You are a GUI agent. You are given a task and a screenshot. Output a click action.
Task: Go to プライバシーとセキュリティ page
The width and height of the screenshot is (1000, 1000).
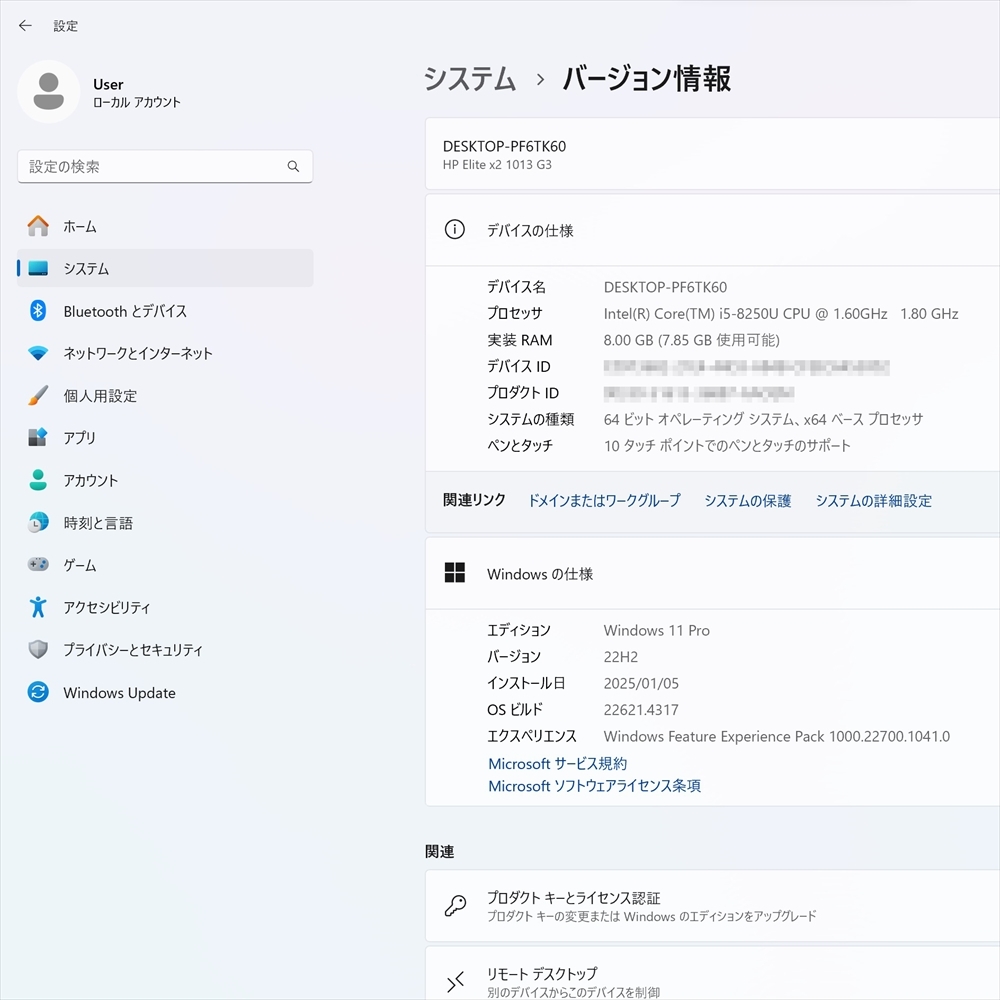pos(165,649)
